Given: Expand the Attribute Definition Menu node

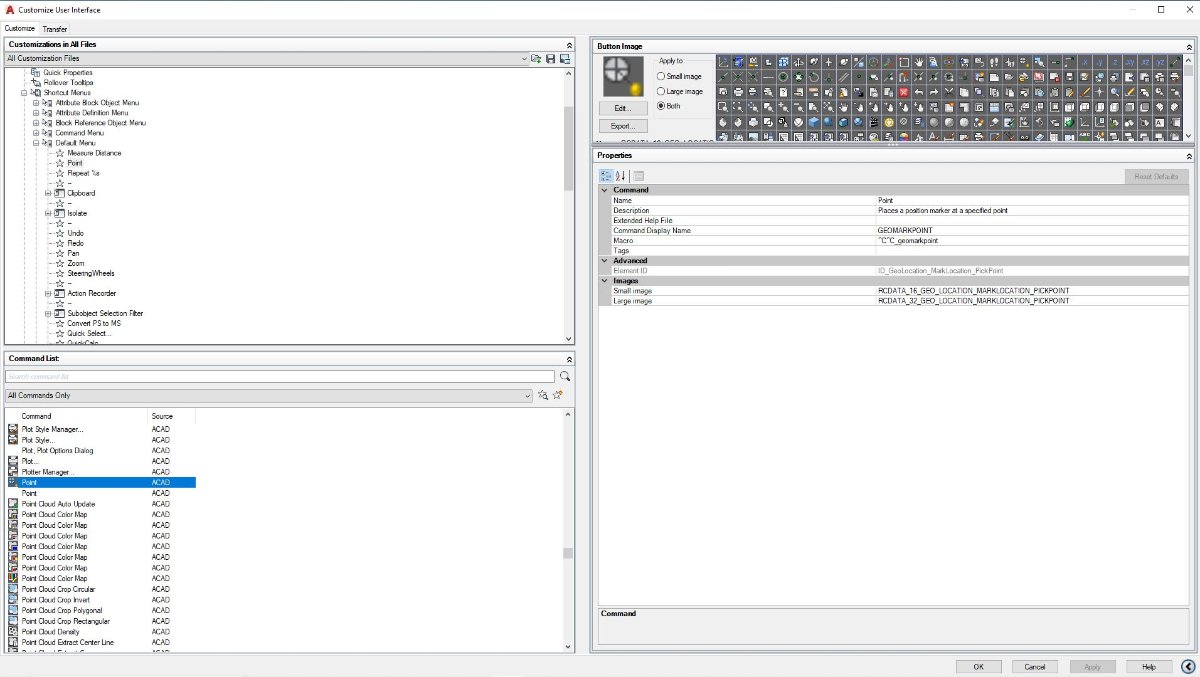Looking at the screenshot, I should (x=36, y=112).
